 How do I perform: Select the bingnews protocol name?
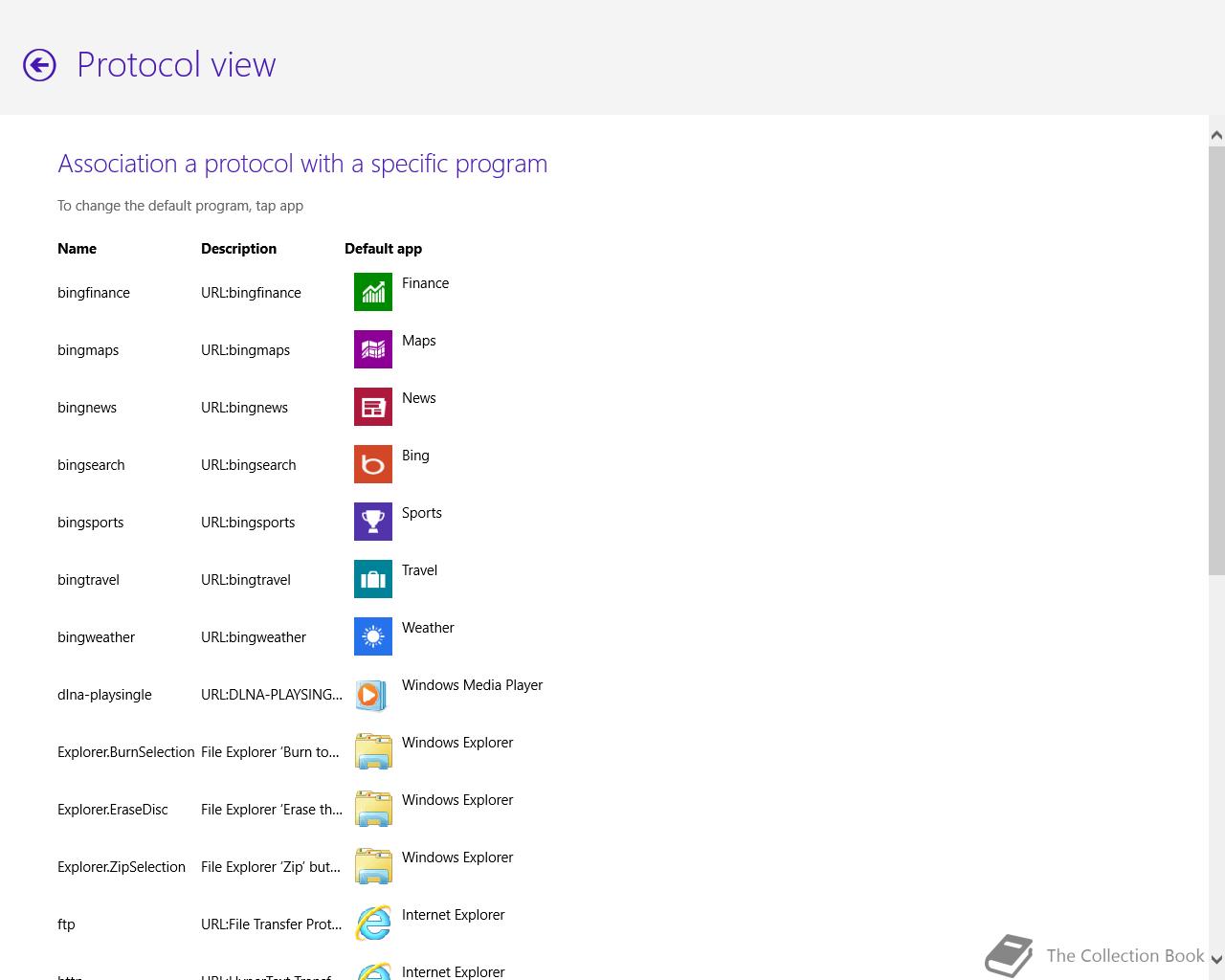point(87,408)
